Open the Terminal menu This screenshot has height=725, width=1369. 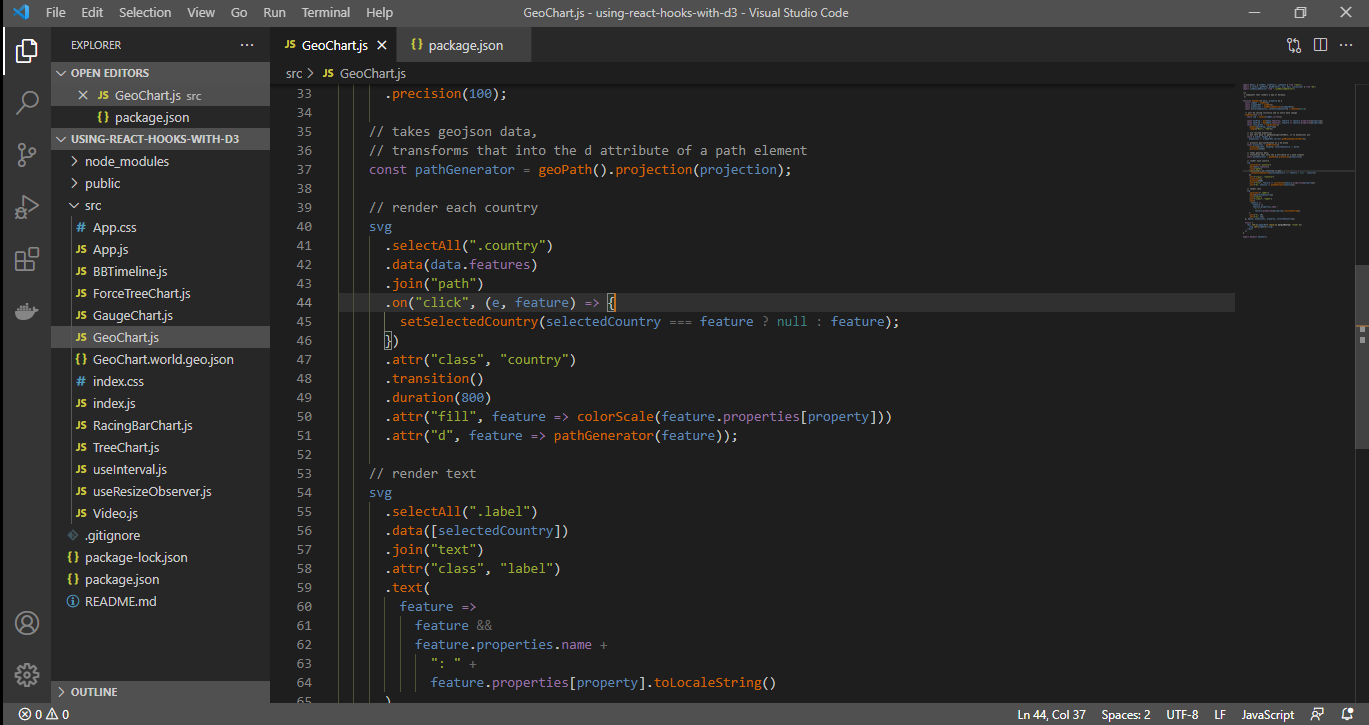coord(326,12)
